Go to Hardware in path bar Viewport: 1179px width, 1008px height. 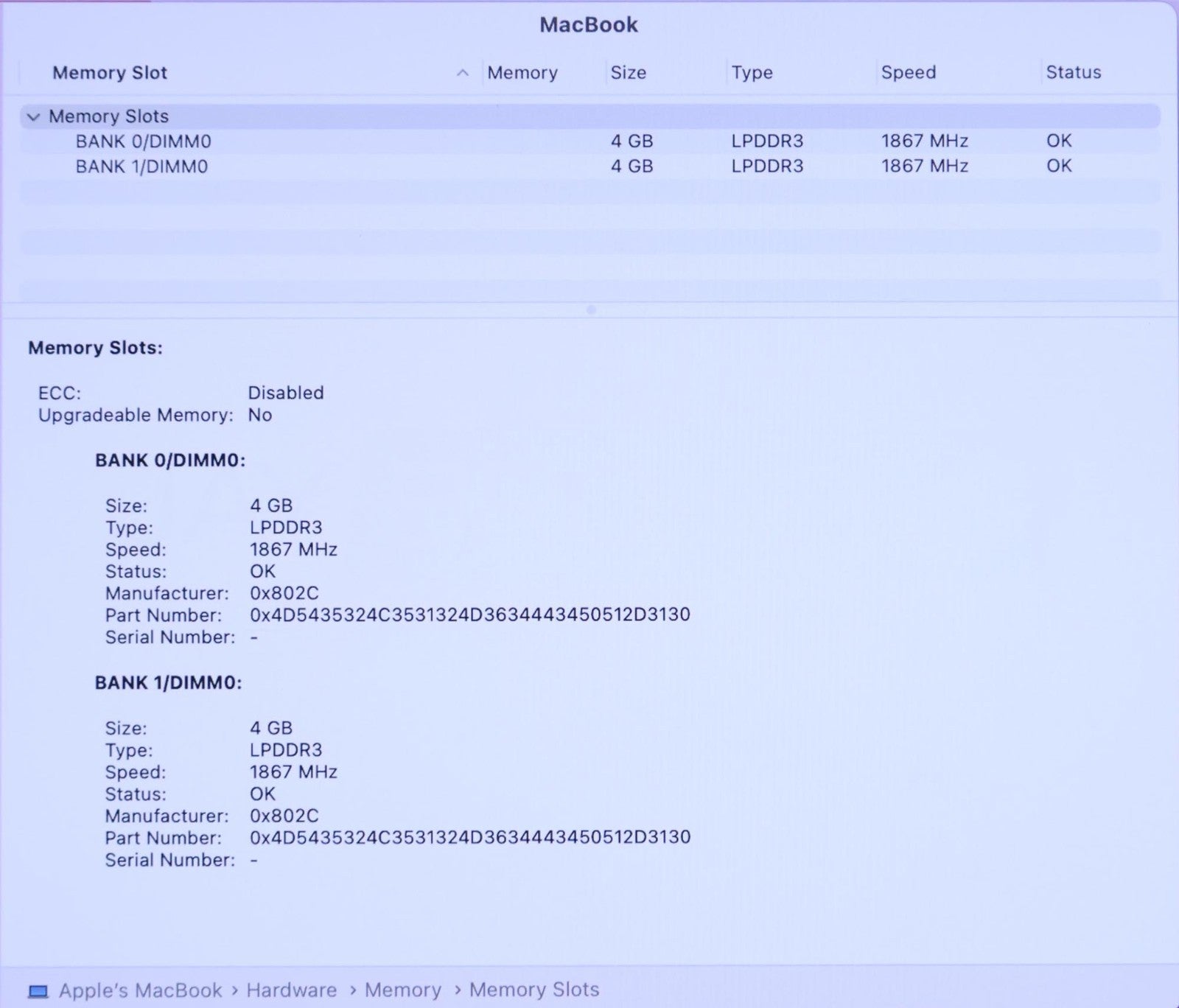(x=291, y=990)
